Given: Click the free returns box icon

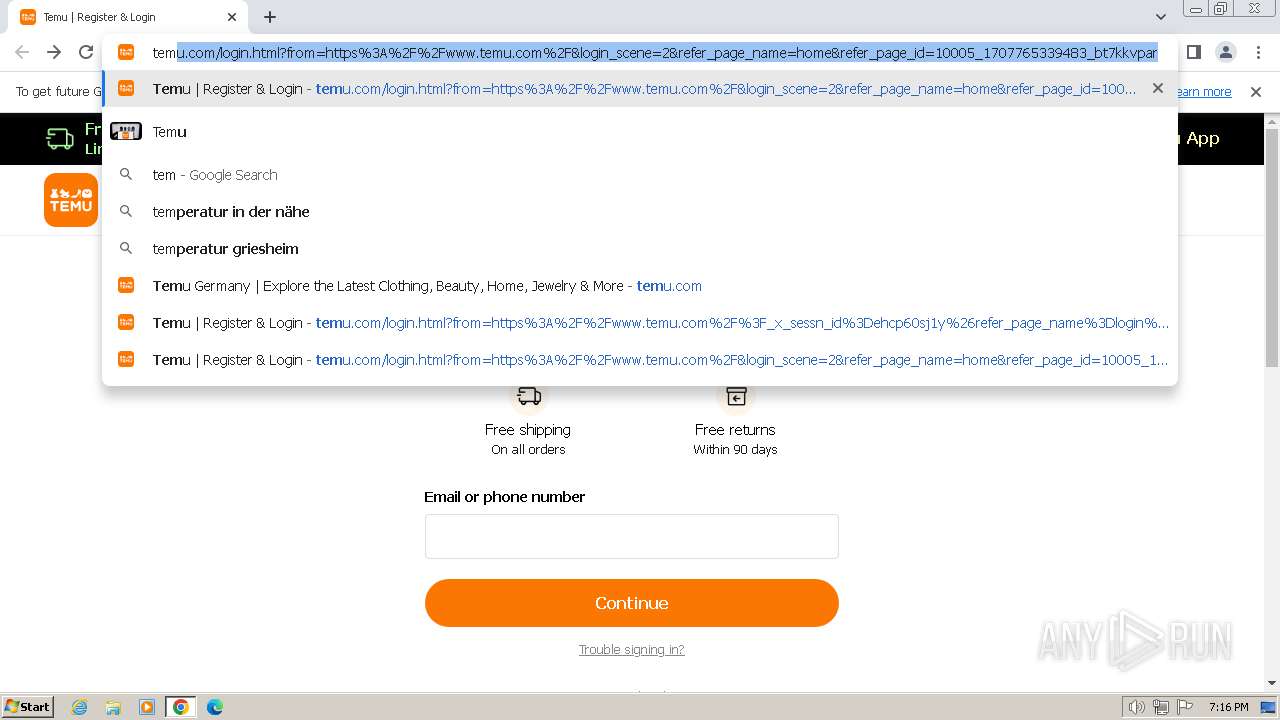Looking at the screenshot, I should 736,397.
